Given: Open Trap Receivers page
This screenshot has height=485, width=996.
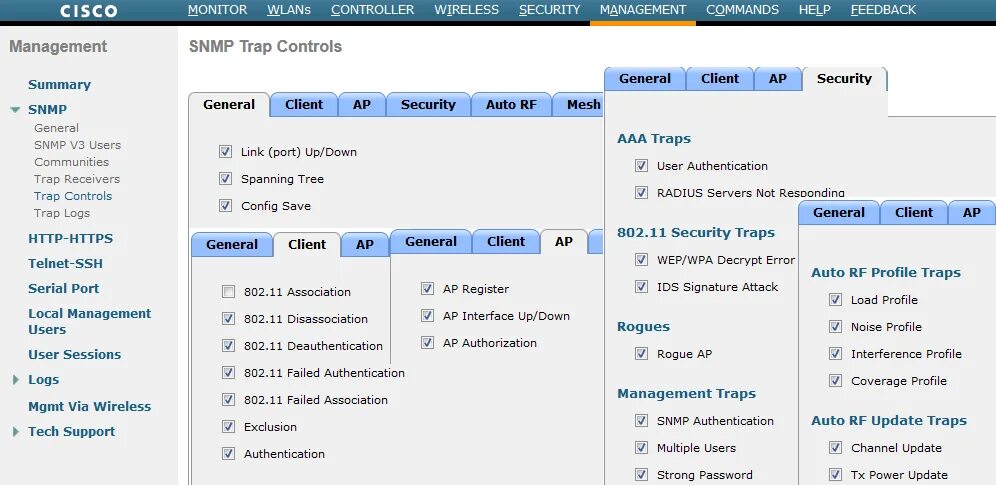Looking at the screenshot, I should click(x=77, y=179).
